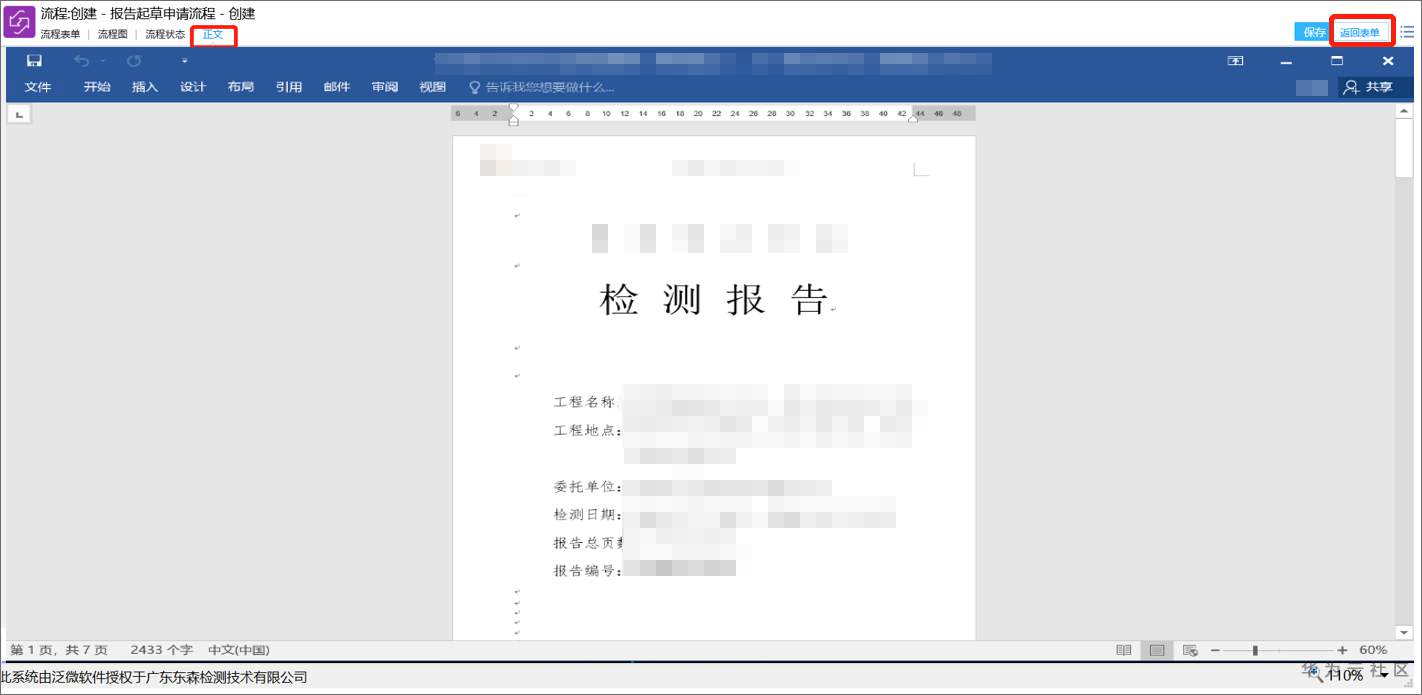Click the 检测报告 title in document

(x=714, y=300)
